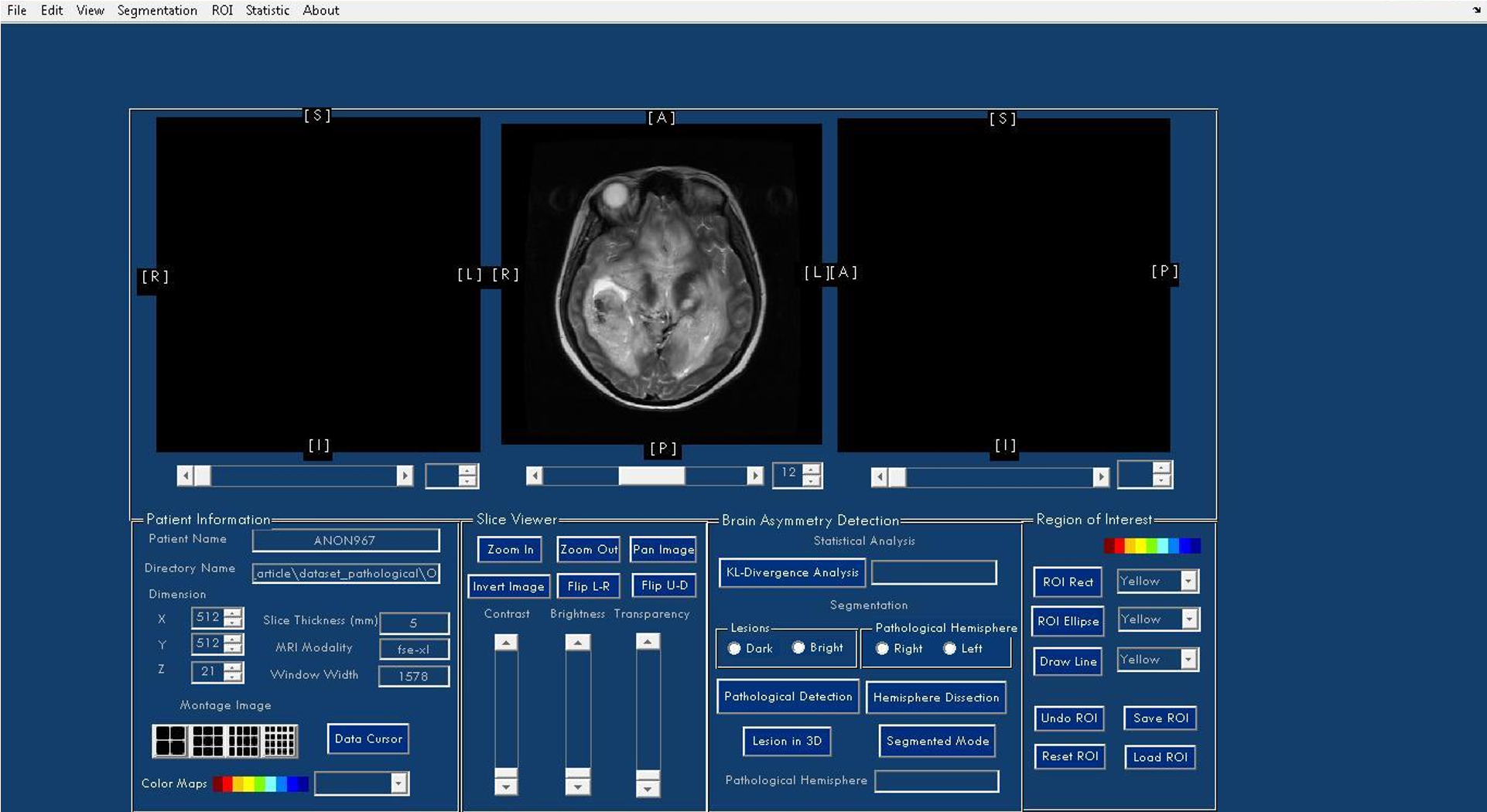The width and height of the screenshot is (1487, 812).
Task: Select the Draw Line tool
Action: pyautogui.click(x=1068, y=661)
